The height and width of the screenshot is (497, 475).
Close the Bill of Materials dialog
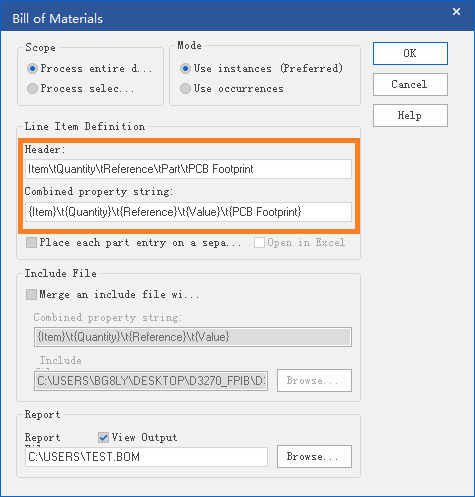coord(456,12)
